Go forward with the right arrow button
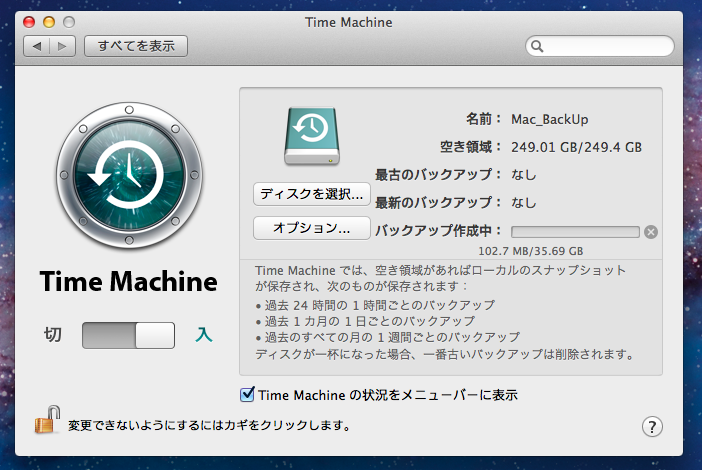 coord(63,46)
